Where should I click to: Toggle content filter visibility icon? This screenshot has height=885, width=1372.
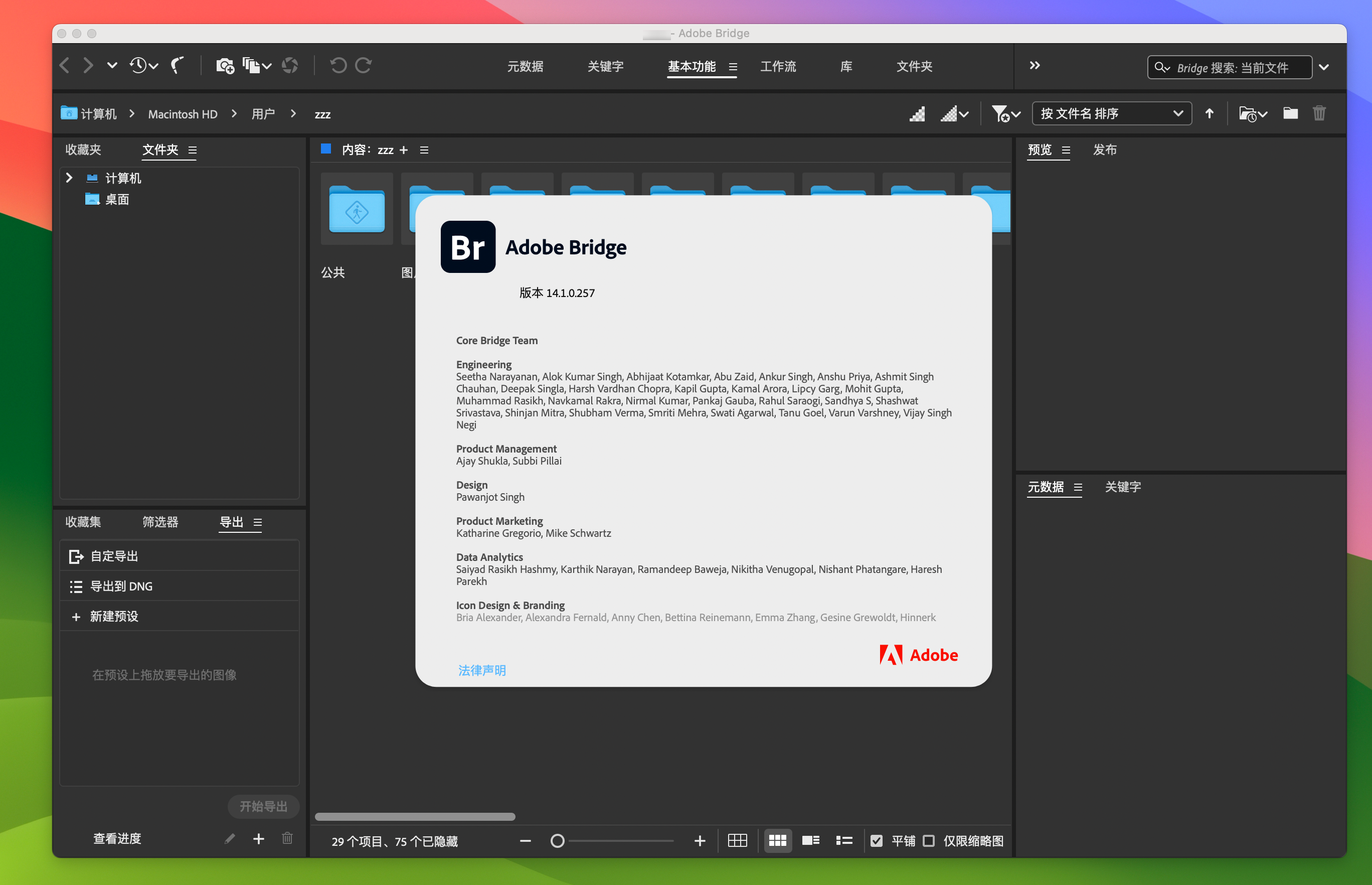click(x=1006, y=113)
